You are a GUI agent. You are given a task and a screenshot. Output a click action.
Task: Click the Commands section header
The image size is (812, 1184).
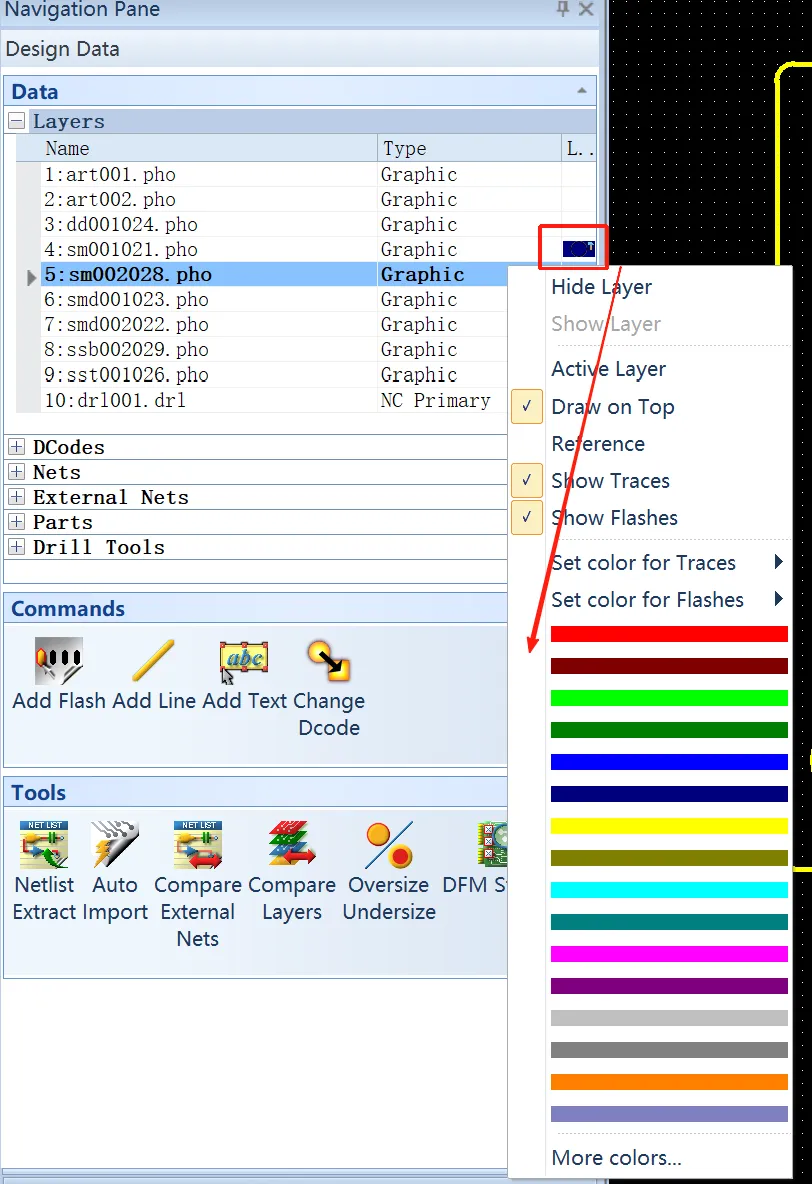(x=255, y=609)
